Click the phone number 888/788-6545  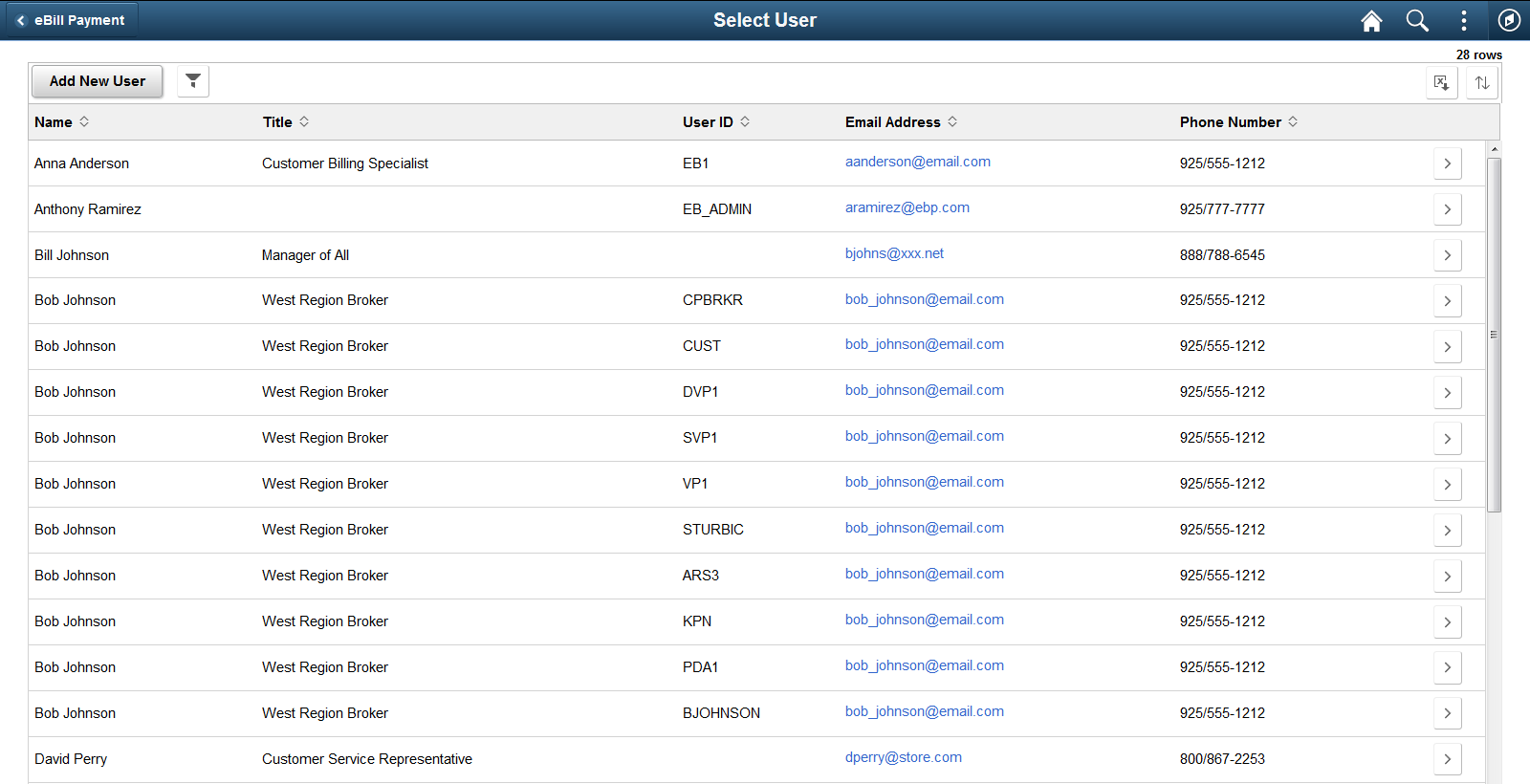coord(1222,255)
